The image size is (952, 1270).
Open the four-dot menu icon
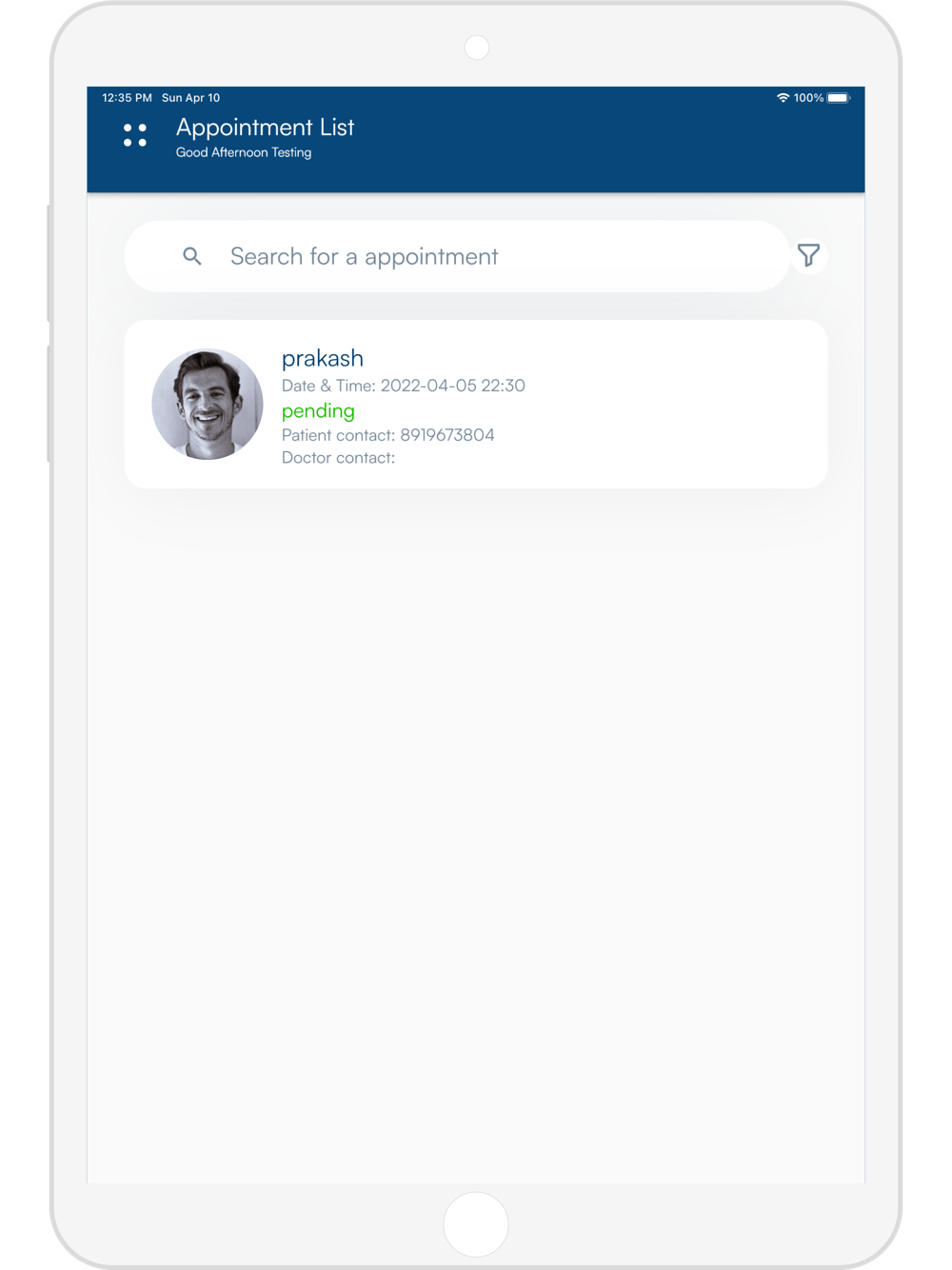click(x=135, y=135)
